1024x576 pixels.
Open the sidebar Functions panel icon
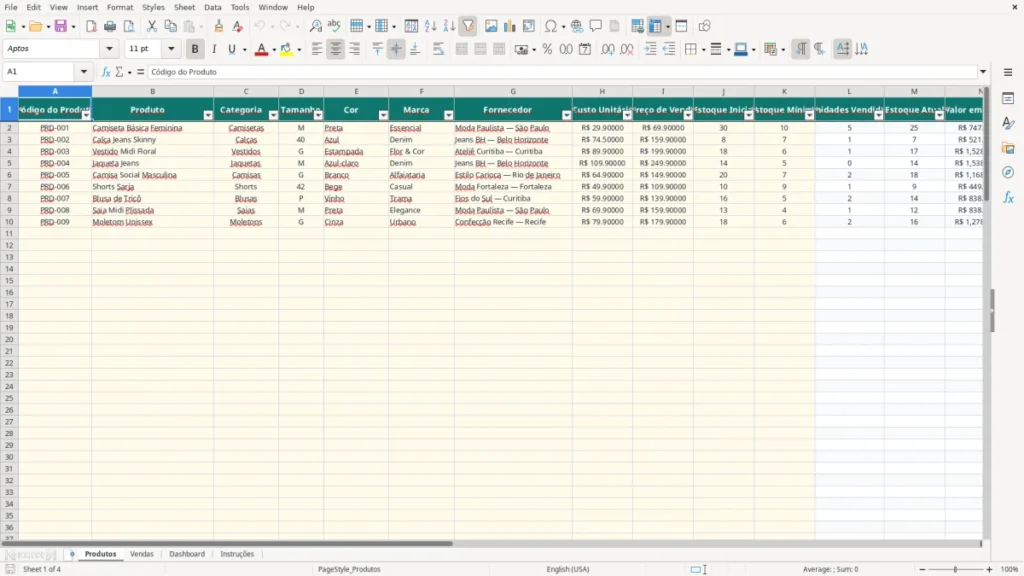pos(1008,198)
